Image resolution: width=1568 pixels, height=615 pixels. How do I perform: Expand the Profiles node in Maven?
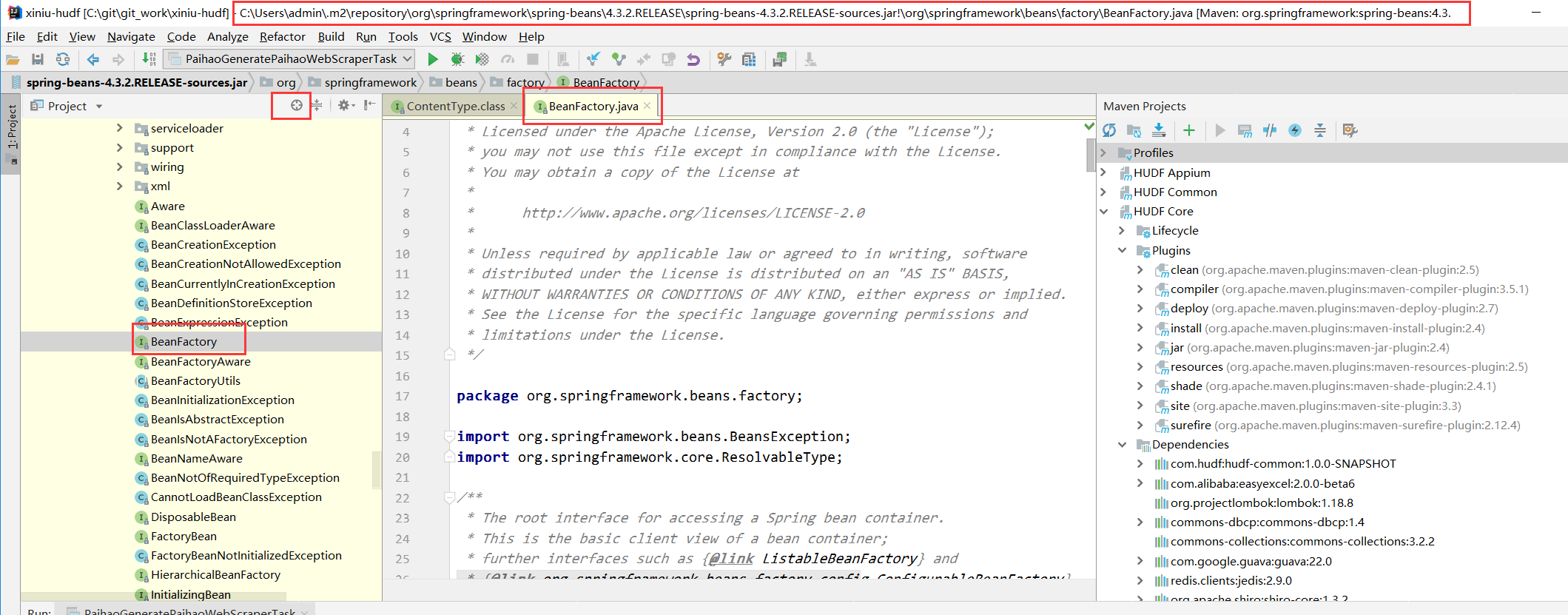pos(1104,153)
